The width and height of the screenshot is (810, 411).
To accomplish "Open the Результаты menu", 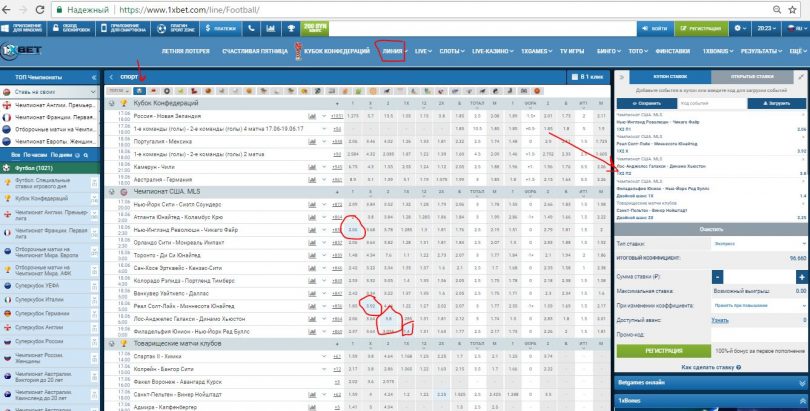I will coord(761,51).
